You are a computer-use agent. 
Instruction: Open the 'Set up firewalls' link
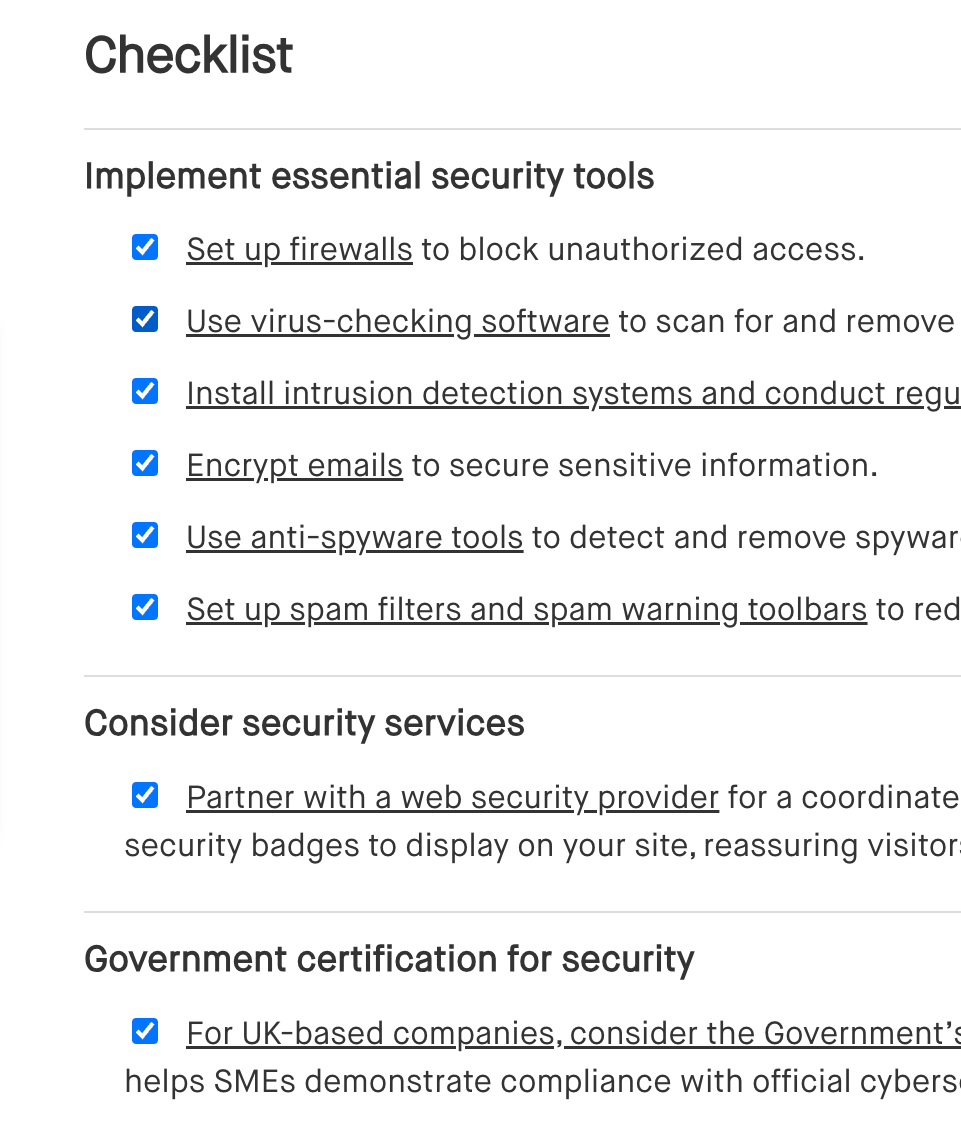(x=299, y=249)
